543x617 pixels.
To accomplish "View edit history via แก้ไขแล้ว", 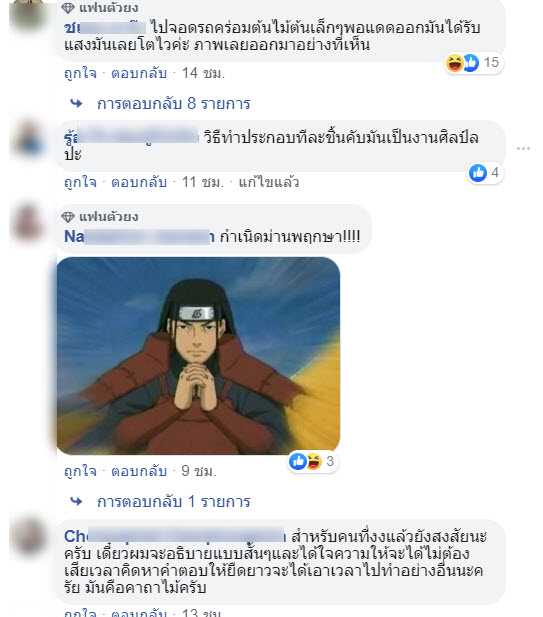I will pyautogui.click(x=269, y=182).
